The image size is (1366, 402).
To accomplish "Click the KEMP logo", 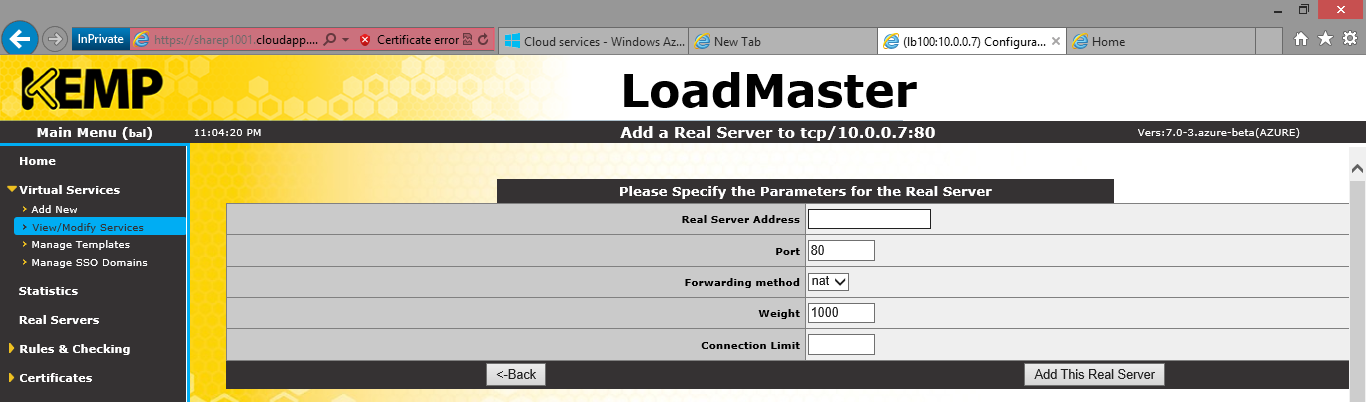I will click(91, 89).
